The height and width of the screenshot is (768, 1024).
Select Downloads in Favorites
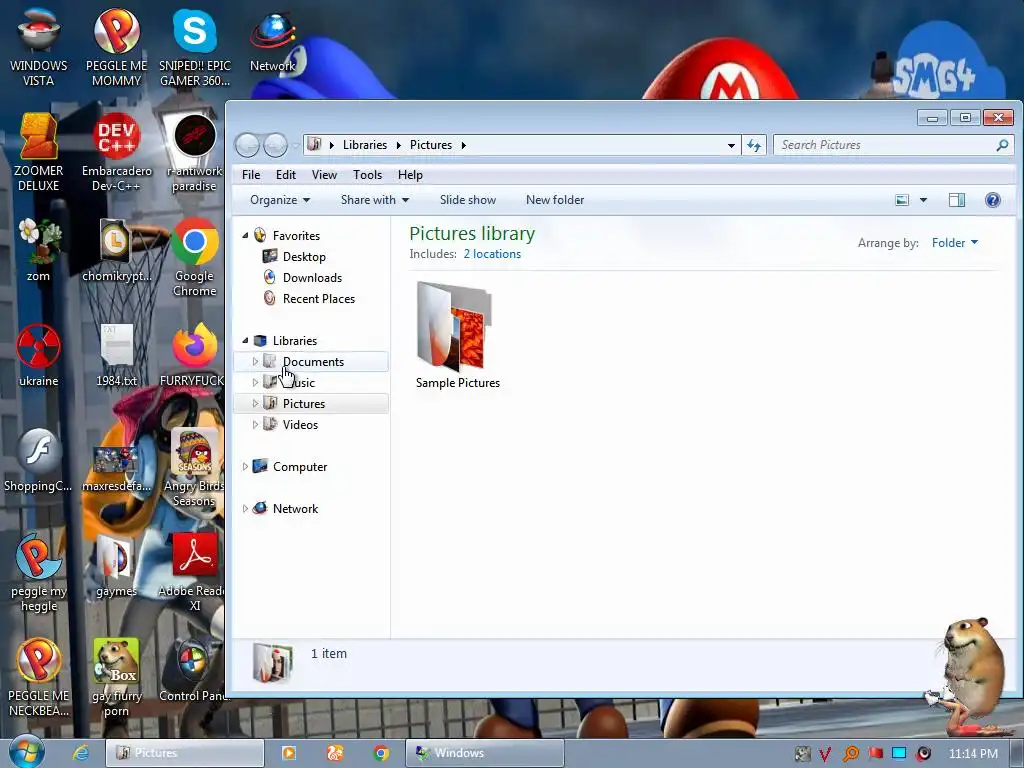click(x=312, y=278)
